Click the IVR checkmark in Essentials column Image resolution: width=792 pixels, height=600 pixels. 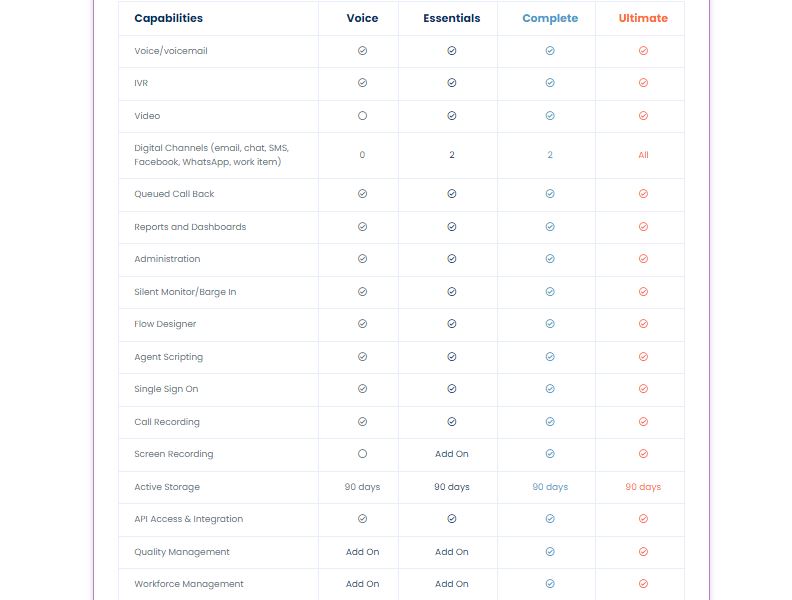[451, 83]
